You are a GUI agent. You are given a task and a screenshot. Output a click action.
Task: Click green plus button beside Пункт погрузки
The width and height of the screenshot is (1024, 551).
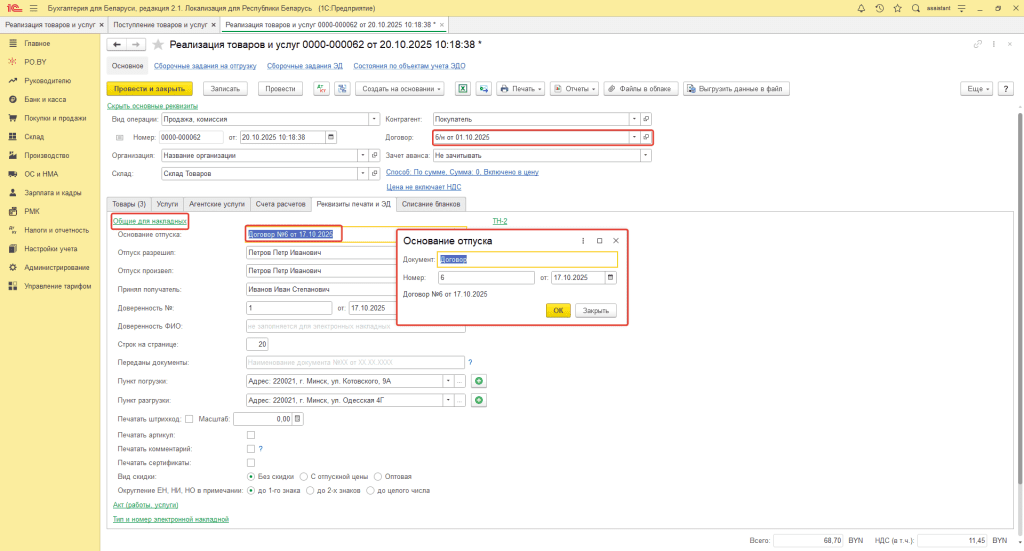point(479,381)
